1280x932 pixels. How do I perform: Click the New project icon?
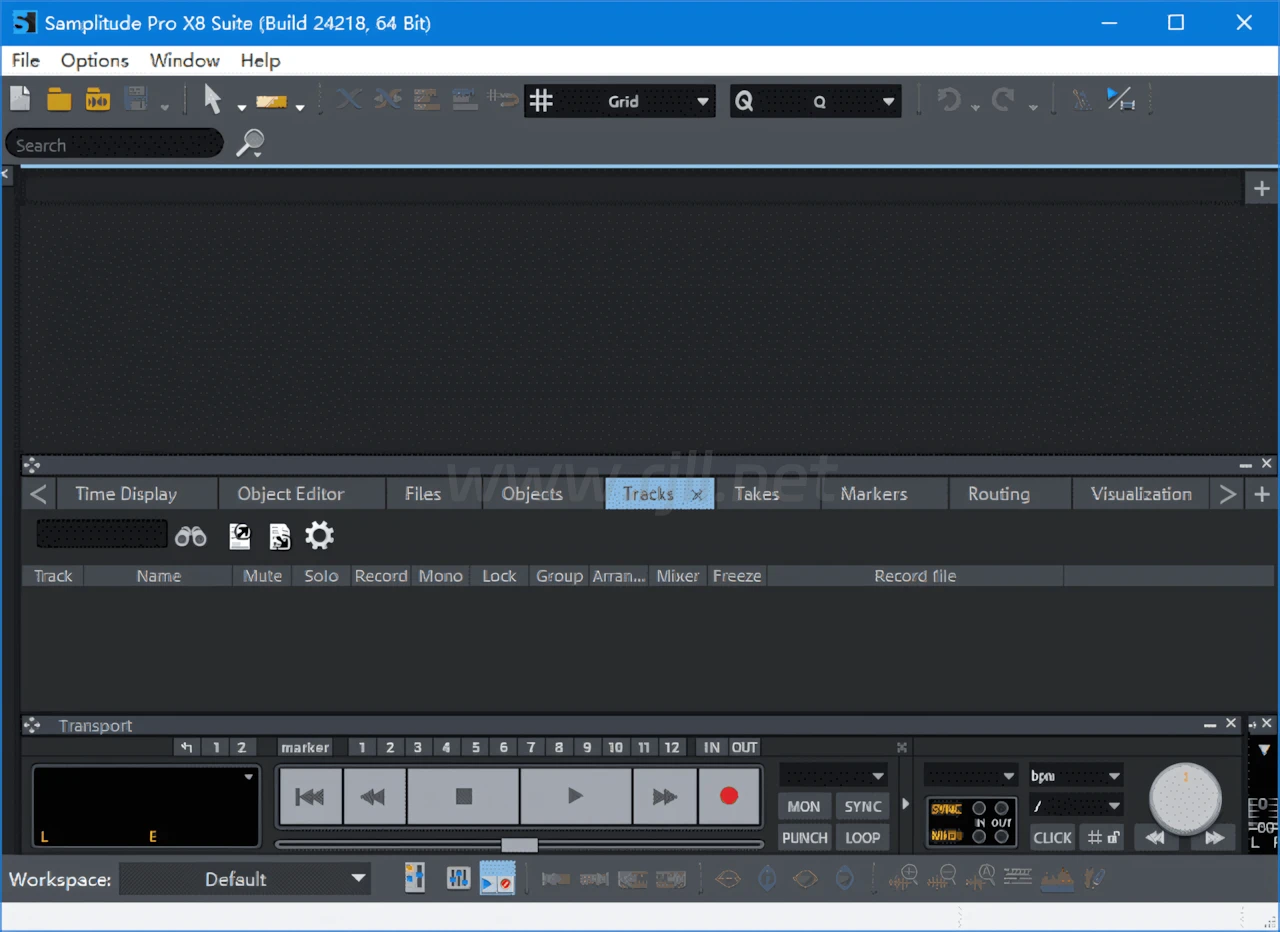pos(20,100)
